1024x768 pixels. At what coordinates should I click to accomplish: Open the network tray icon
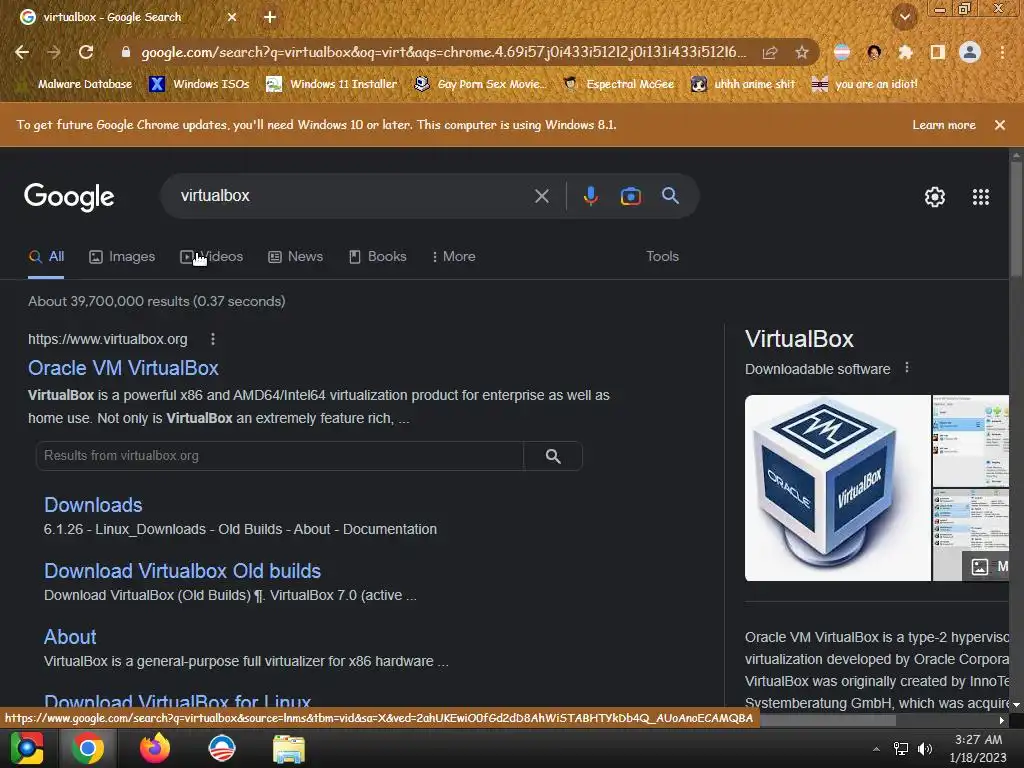pyautogui.click(x=901, y=749)
